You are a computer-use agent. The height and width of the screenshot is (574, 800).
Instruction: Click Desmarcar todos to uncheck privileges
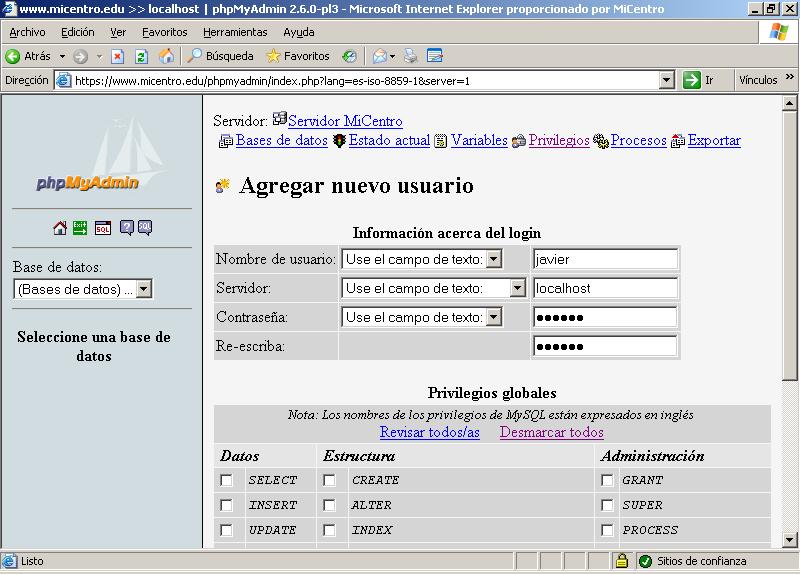552,432
